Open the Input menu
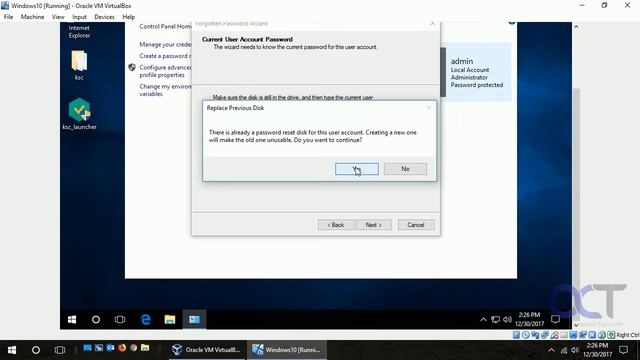The width and height of the screenshot is (640, 360). click(79, 17)
